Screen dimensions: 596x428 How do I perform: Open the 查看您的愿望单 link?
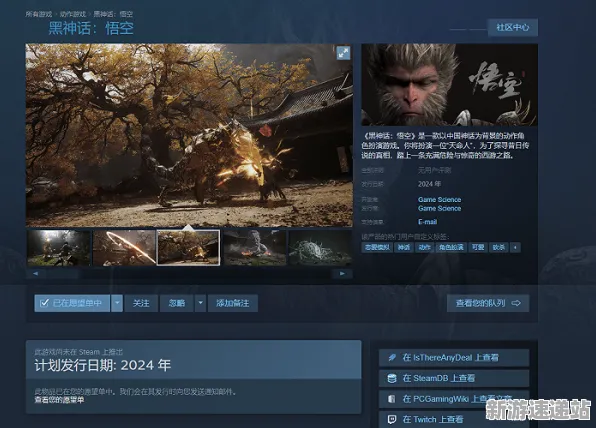coord(59,400)
